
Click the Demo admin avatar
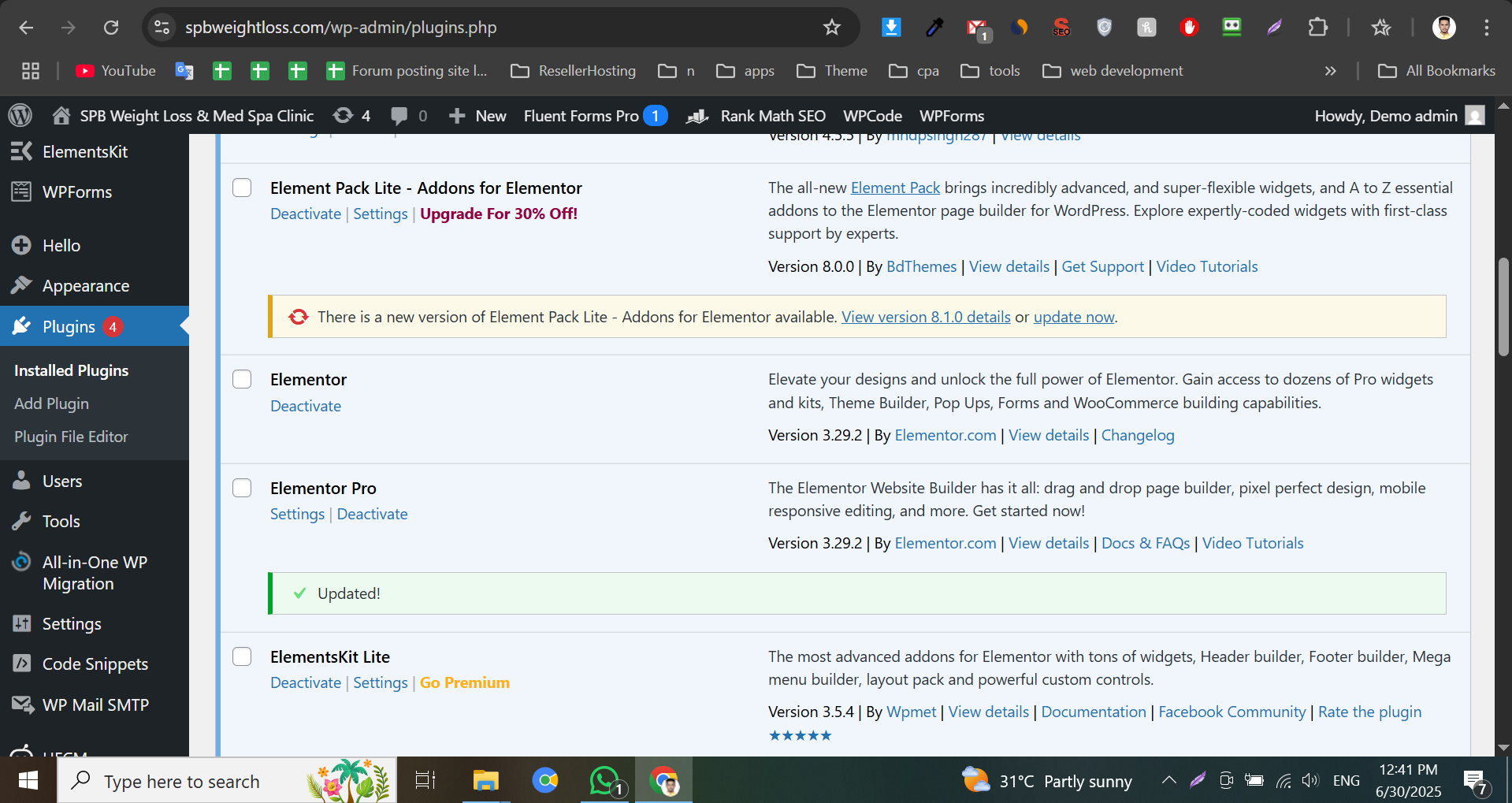(1475, 116)
